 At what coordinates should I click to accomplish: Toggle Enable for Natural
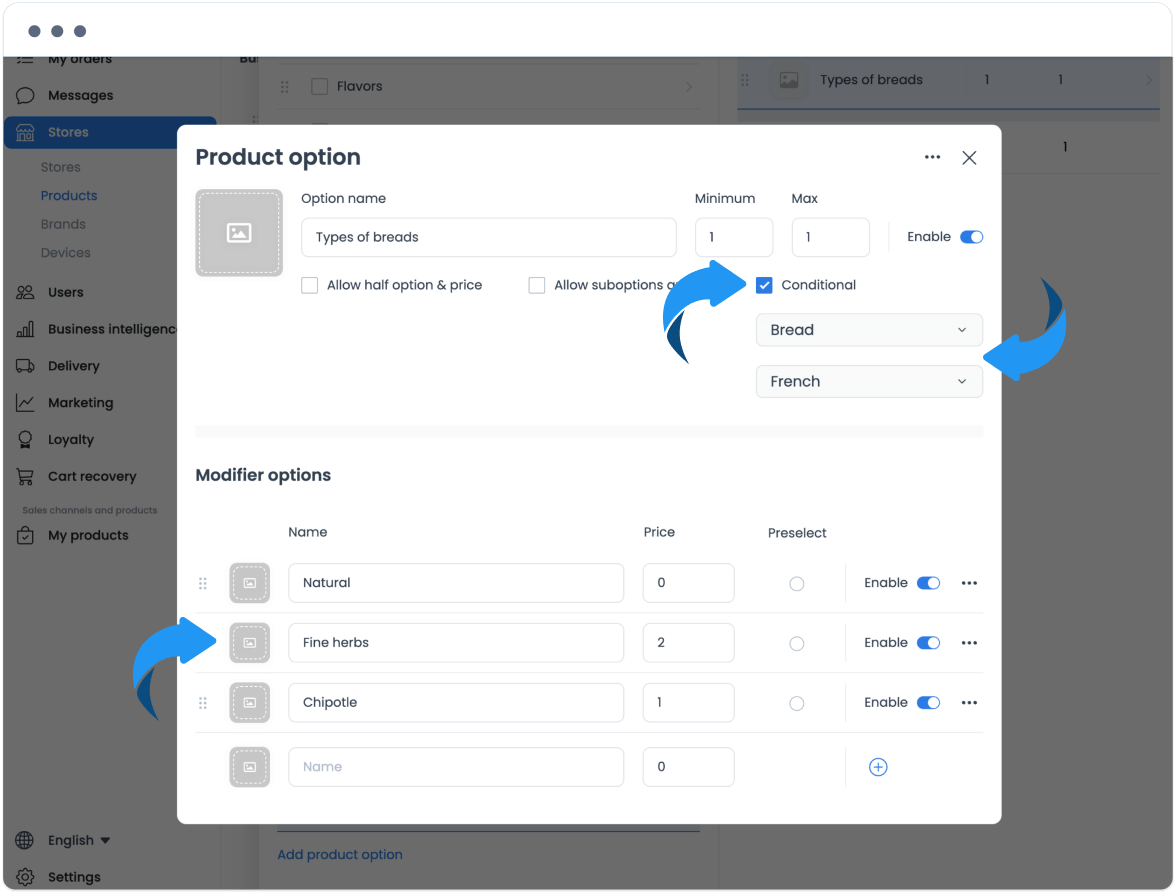(928, 583)
